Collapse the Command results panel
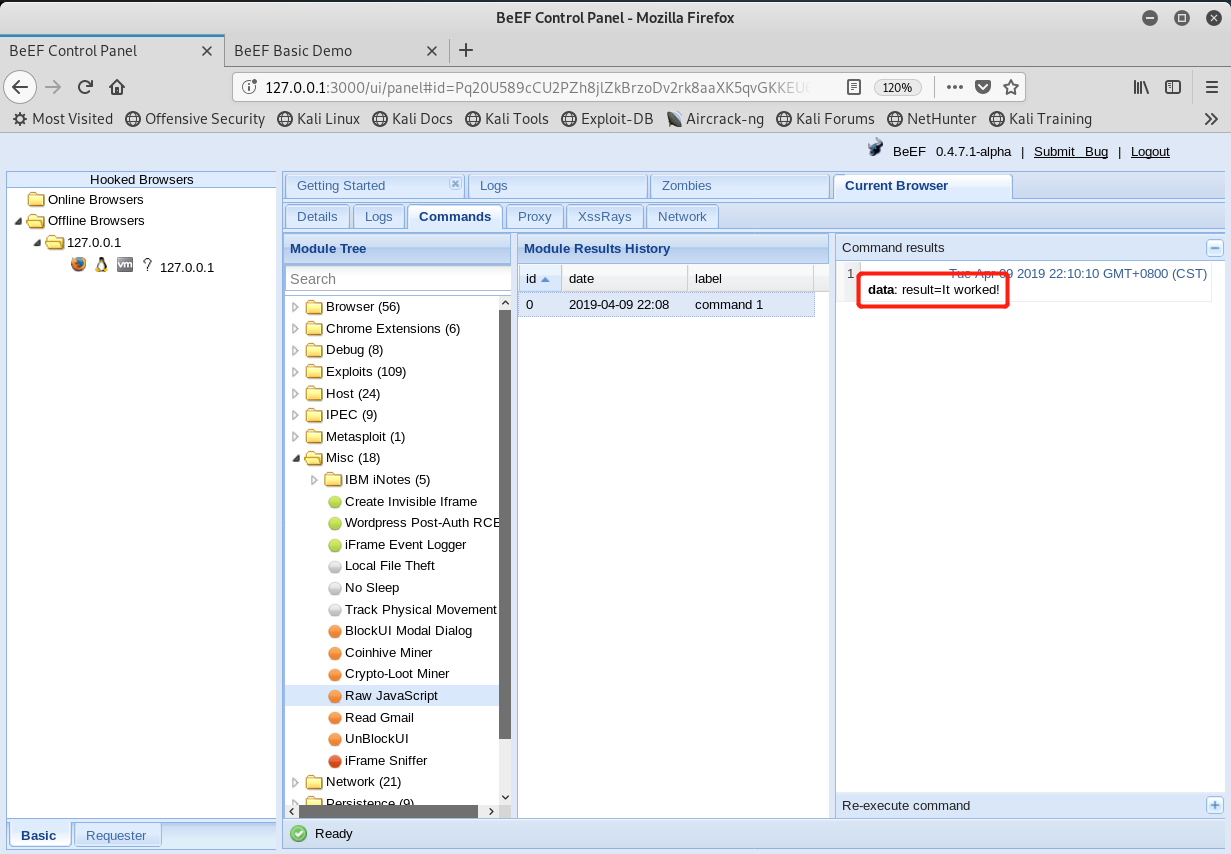This screenshot has width=1231, height=854. point(1214,248)
